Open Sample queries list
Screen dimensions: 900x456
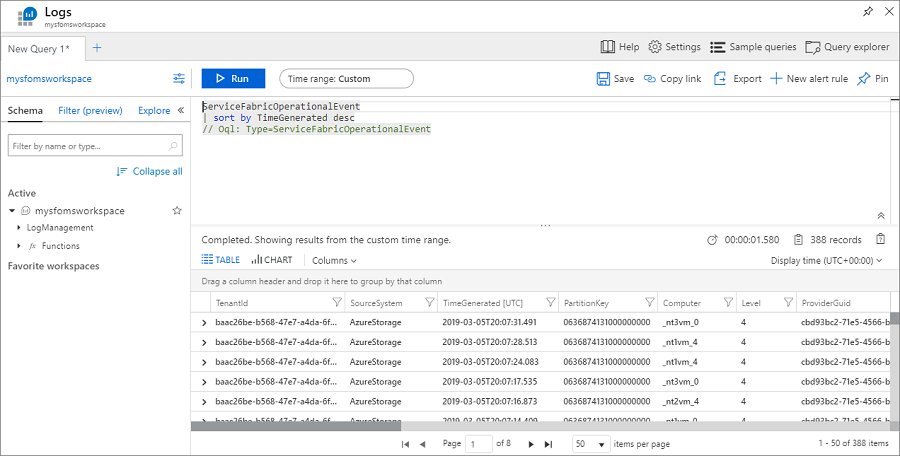point(753,47)
